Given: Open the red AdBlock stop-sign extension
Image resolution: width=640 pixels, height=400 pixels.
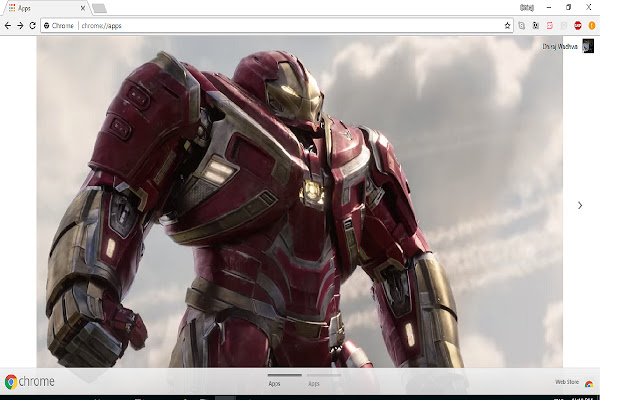Looking at the screenshot, I should (x=578, y=26).
